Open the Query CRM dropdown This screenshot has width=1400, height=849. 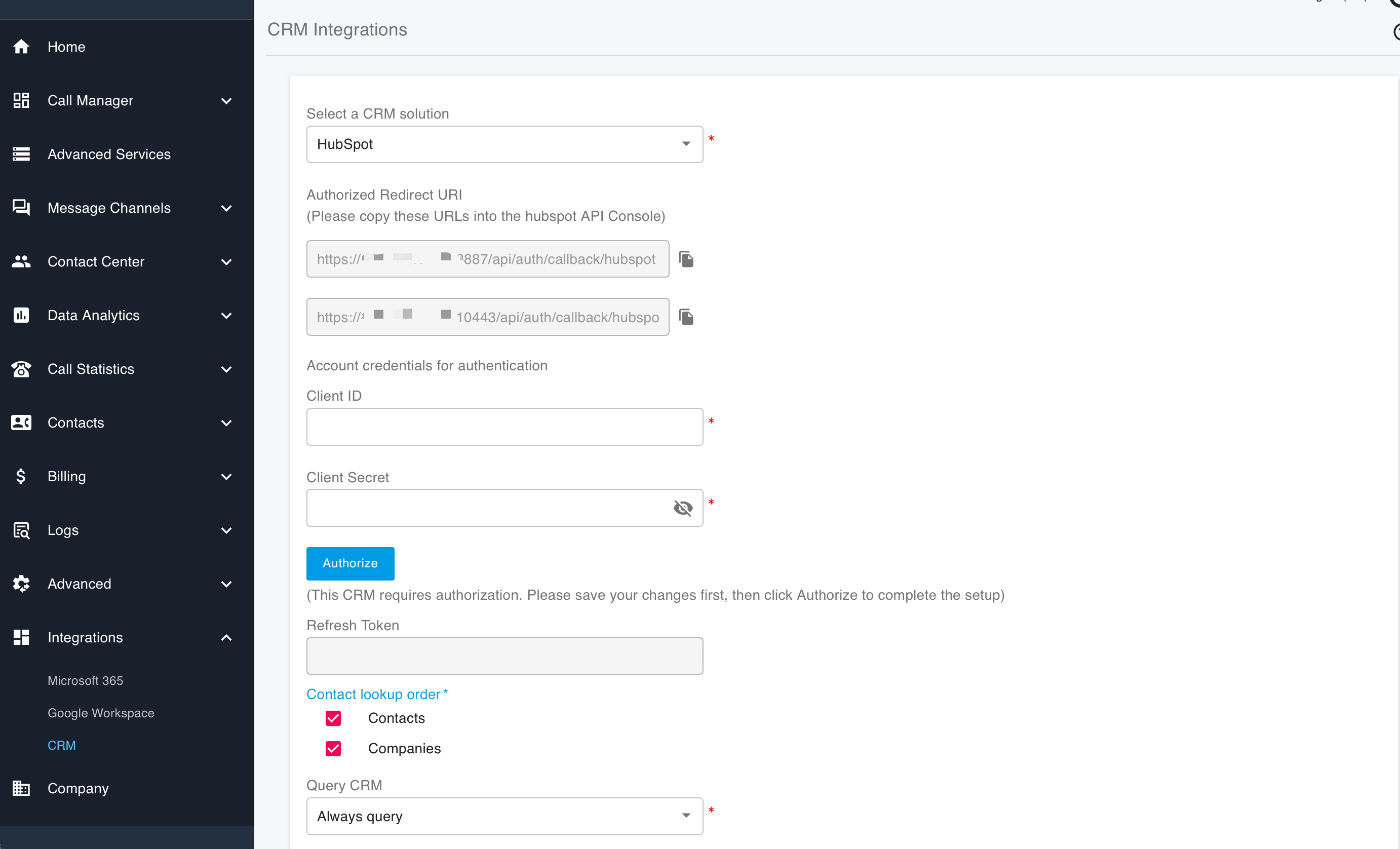(504, 816)
